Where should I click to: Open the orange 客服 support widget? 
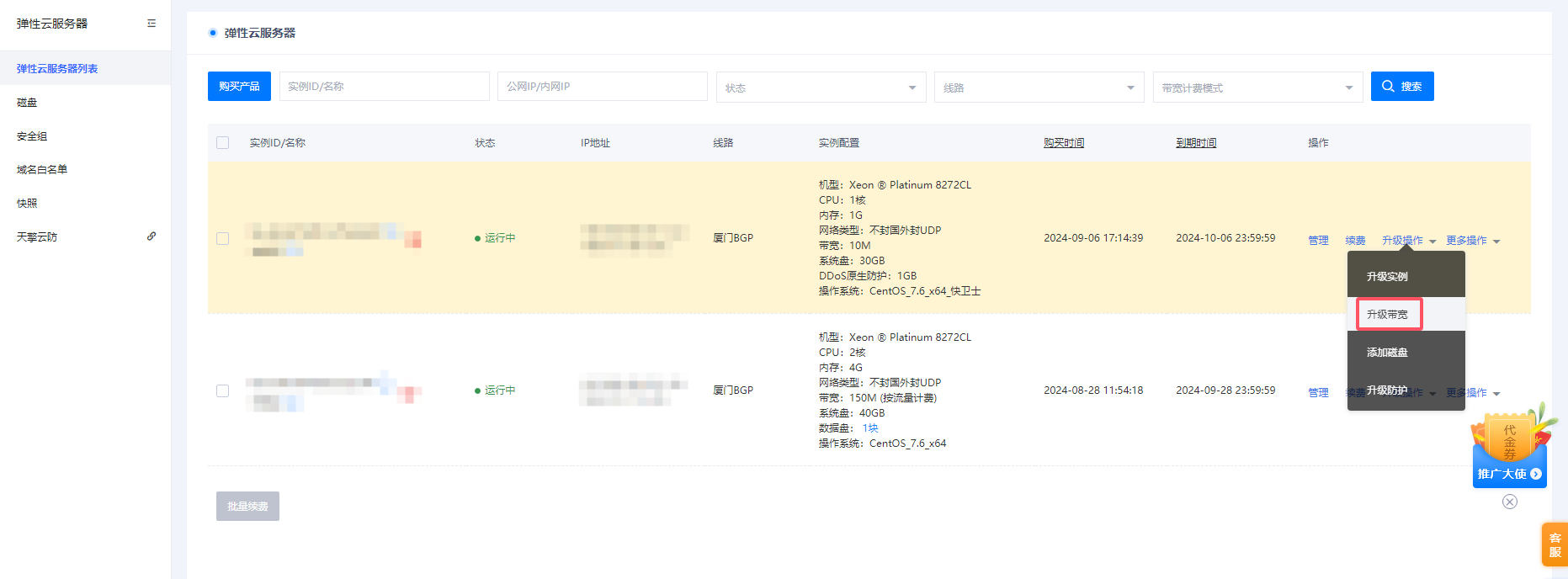click(1555, 544)
